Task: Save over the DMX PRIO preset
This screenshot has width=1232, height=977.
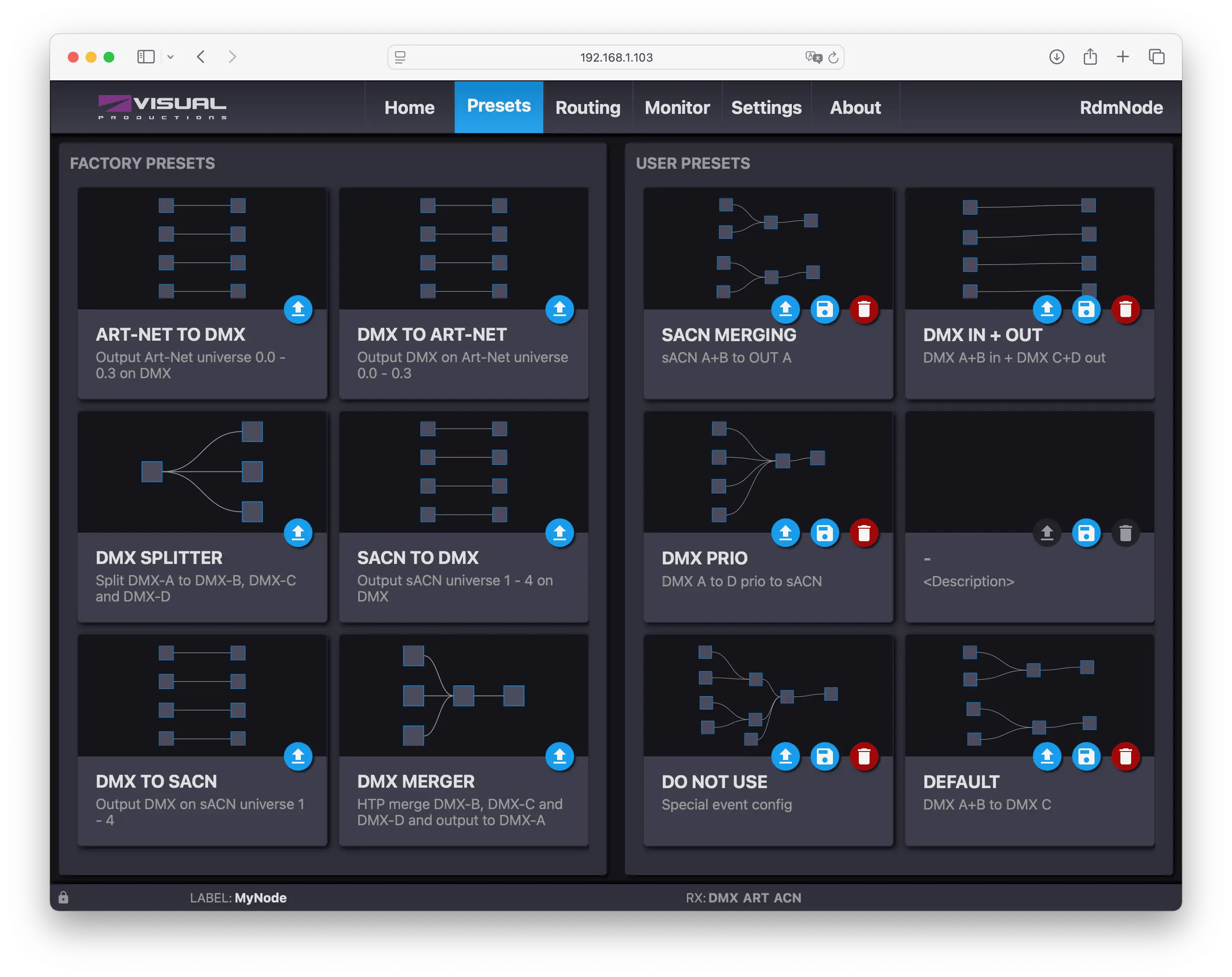Action: click(x=824, y=533)
